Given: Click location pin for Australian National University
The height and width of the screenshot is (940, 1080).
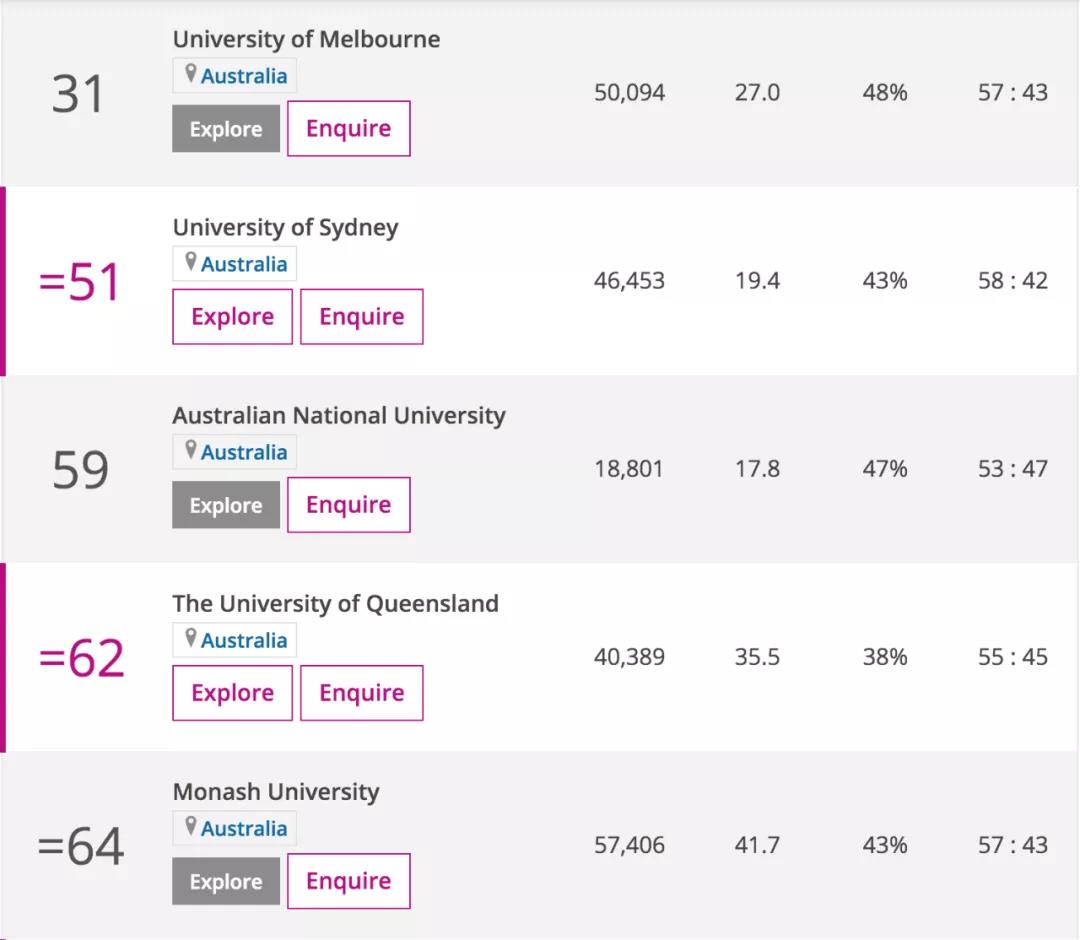Looking at the screenshot, I should click(x=190, y=451).
